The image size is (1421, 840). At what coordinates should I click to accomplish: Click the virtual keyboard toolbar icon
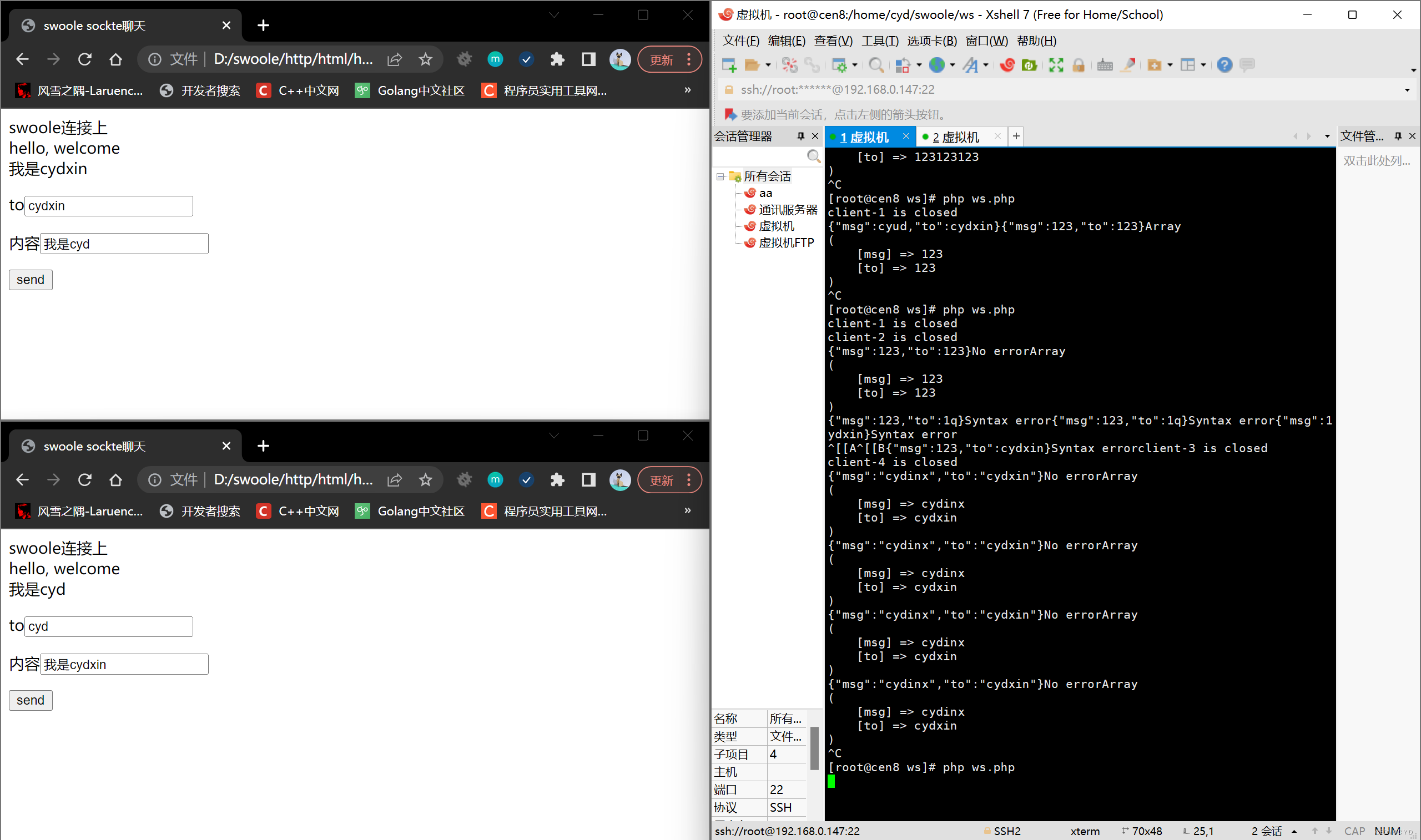pos(1105,65)
